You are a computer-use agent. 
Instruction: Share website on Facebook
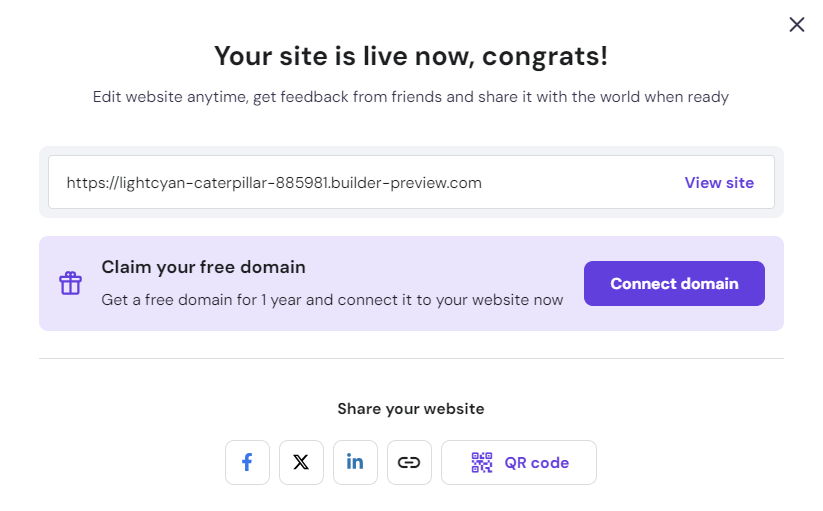[x=247, y=462]
